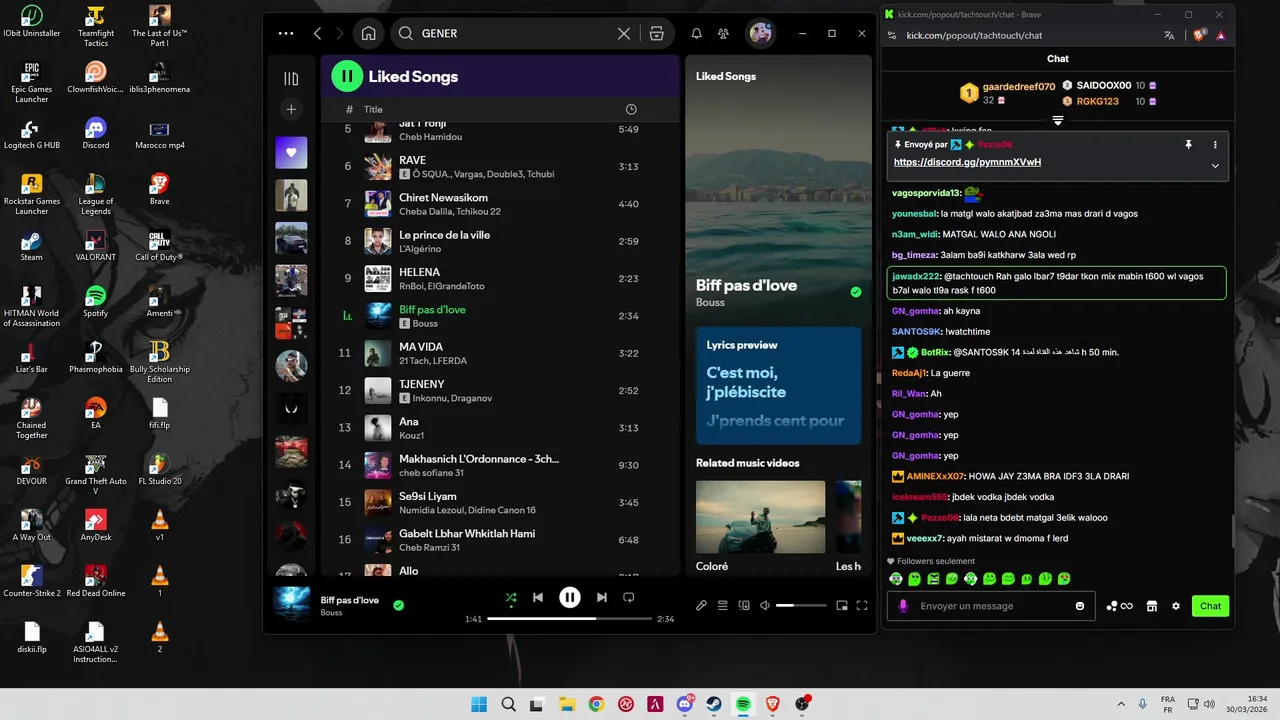Screen dimensions: 1280x720
Task: Open FL Studio 20 desktop icon
Action: coord(159,470)
